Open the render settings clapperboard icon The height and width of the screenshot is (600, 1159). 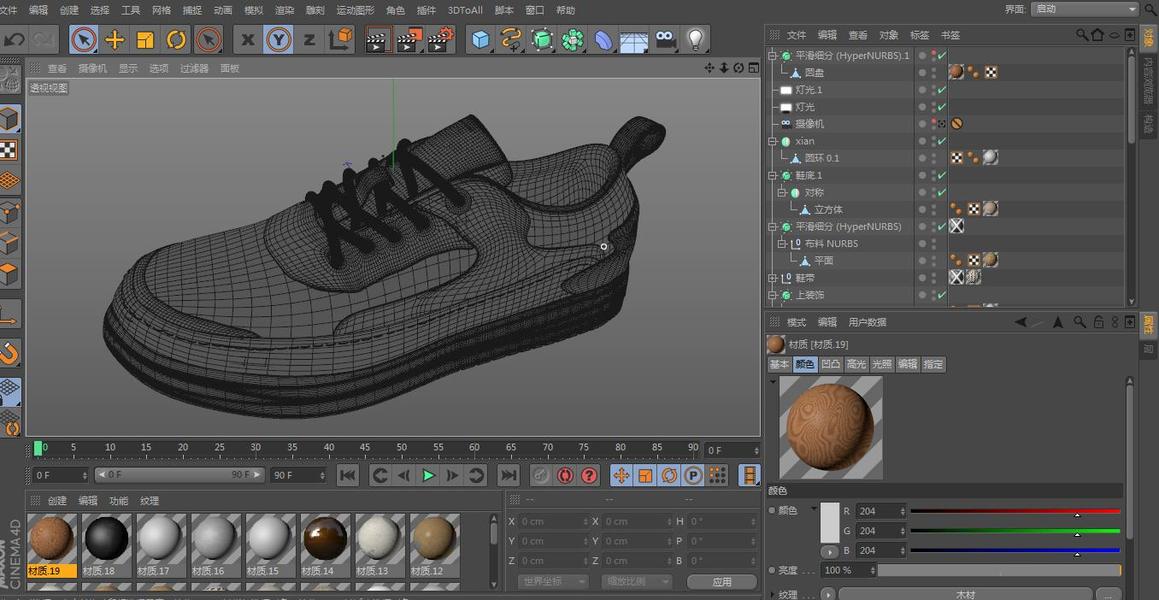coord(440,40)
